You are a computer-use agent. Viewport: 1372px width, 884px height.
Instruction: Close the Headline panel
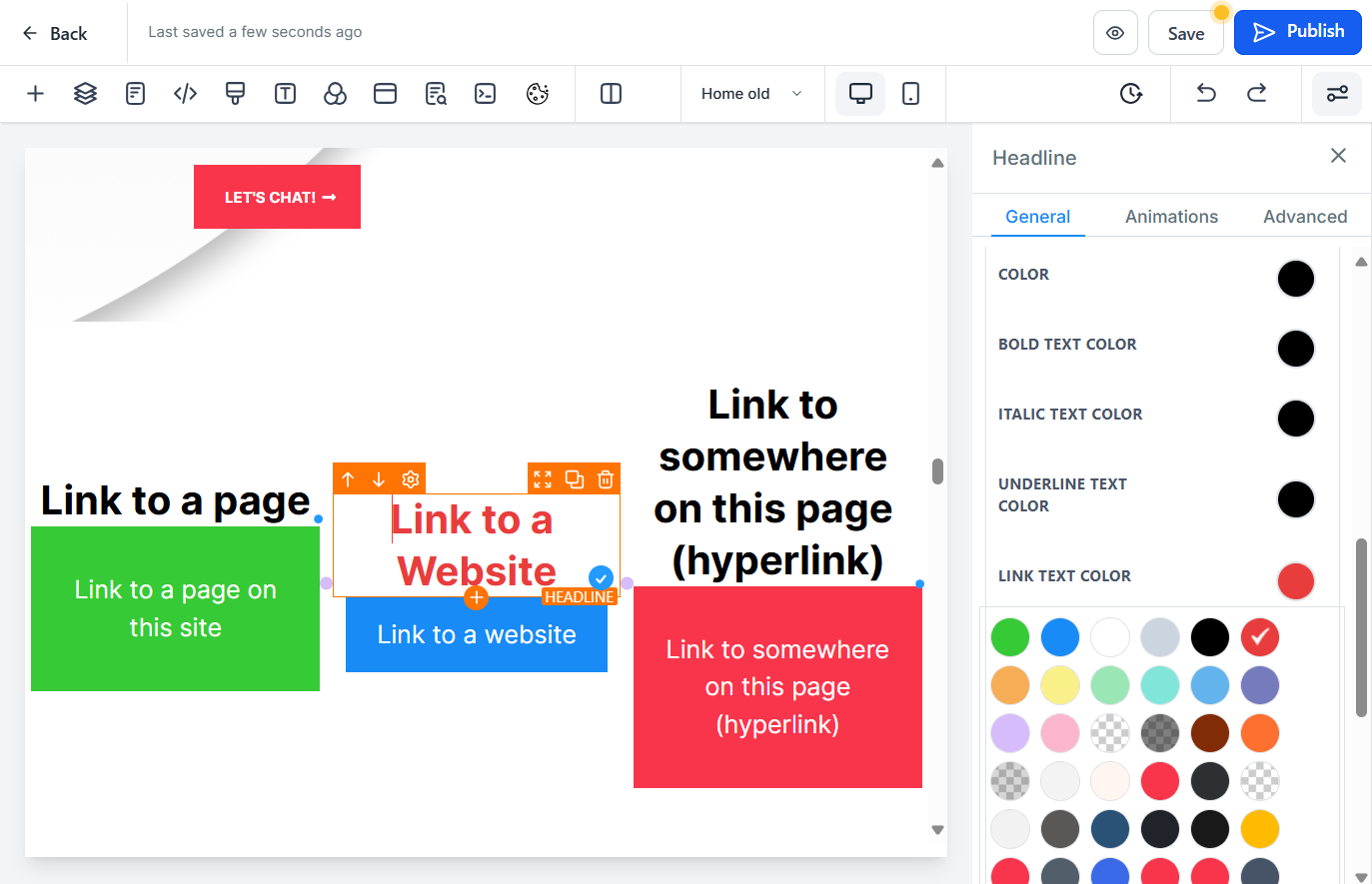1338,156
